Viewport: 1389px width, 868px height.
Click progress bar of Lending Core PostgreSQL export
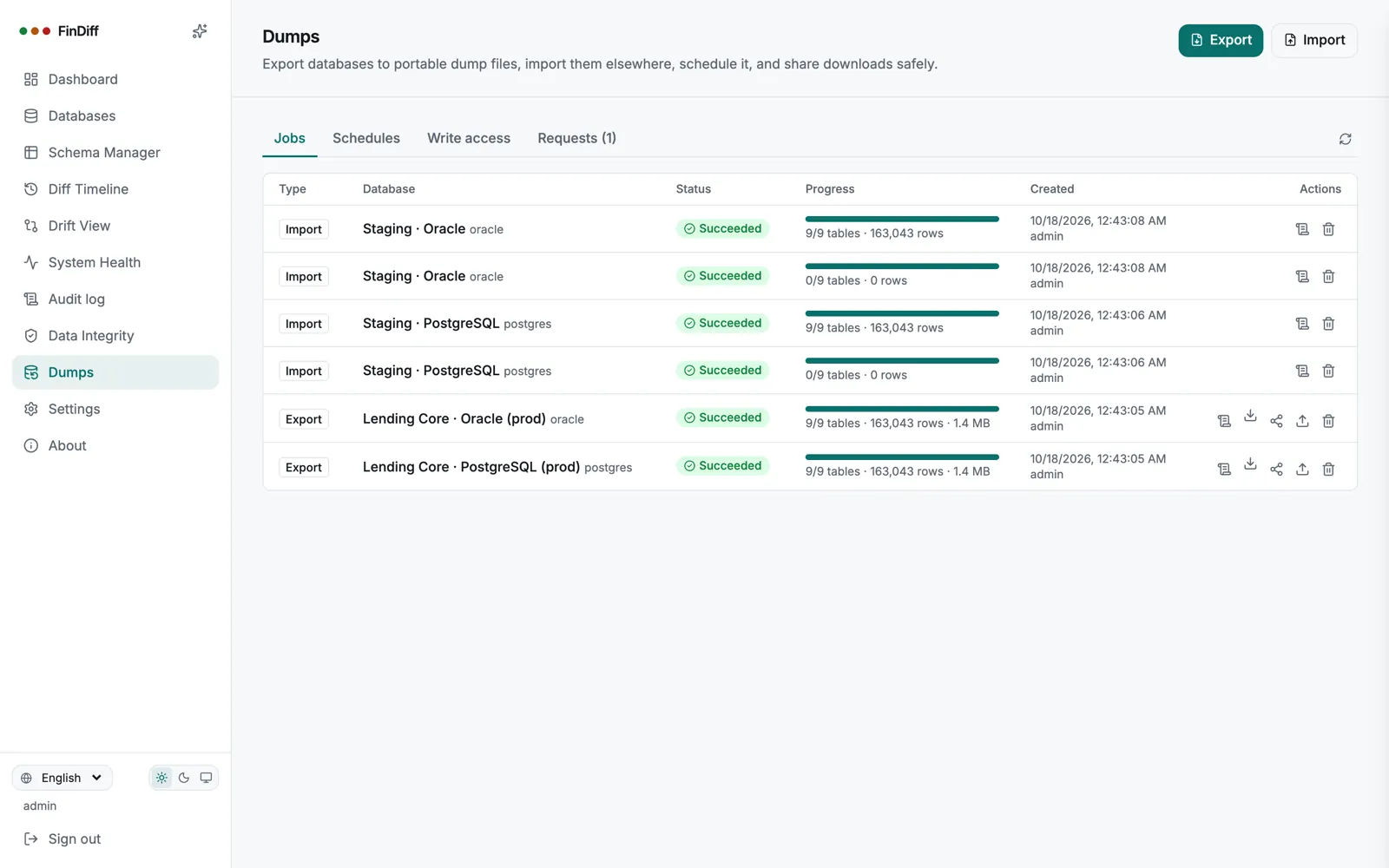pyautogui.click(x=902, y=457)
